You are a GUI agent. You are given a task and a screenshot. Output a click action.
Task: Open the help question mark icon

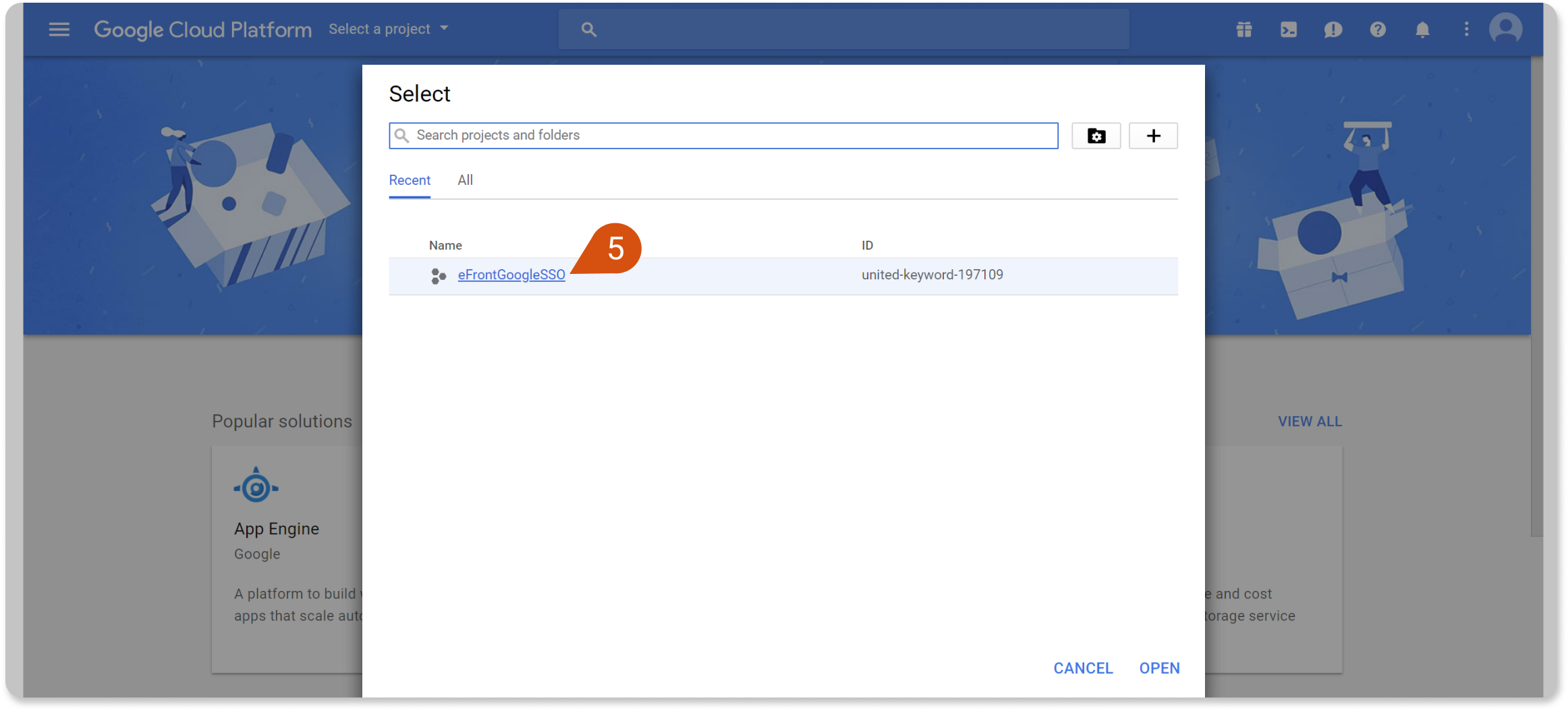(1378, 29)
